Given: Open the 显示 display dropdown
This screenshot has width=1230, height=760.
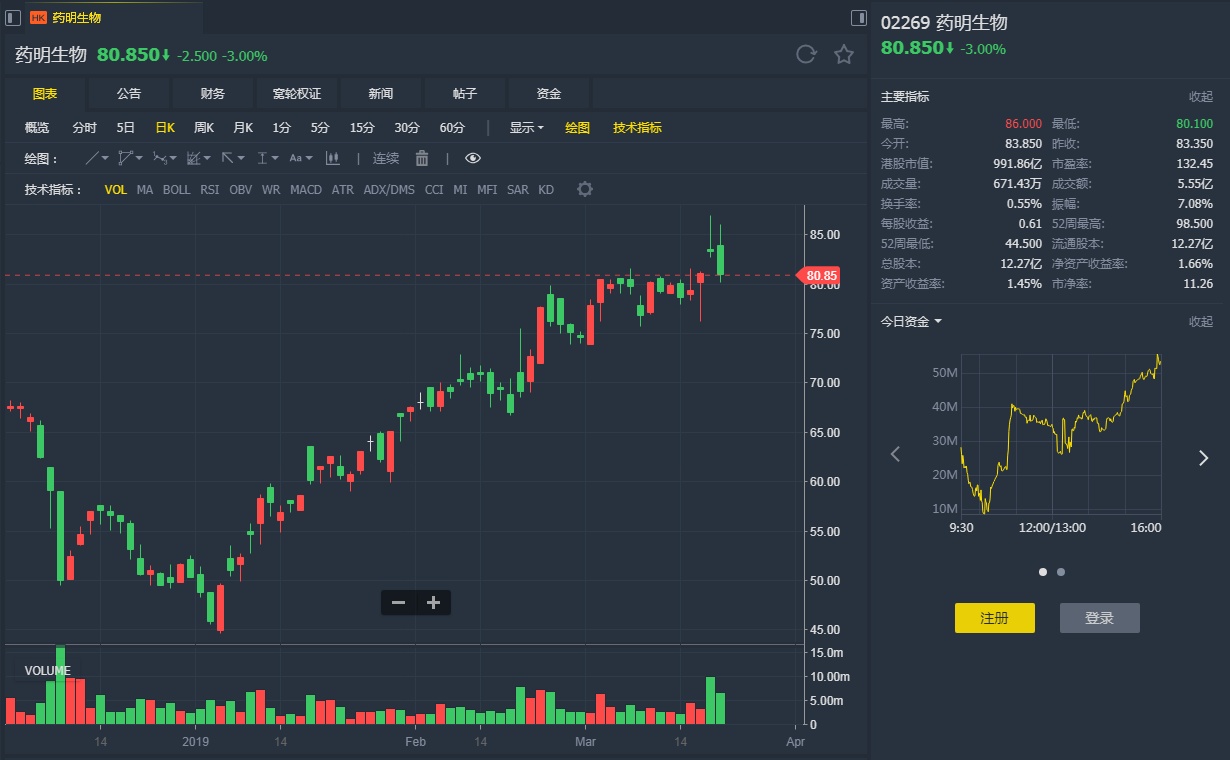Looking at the screenshot, I should pos(526,127).
